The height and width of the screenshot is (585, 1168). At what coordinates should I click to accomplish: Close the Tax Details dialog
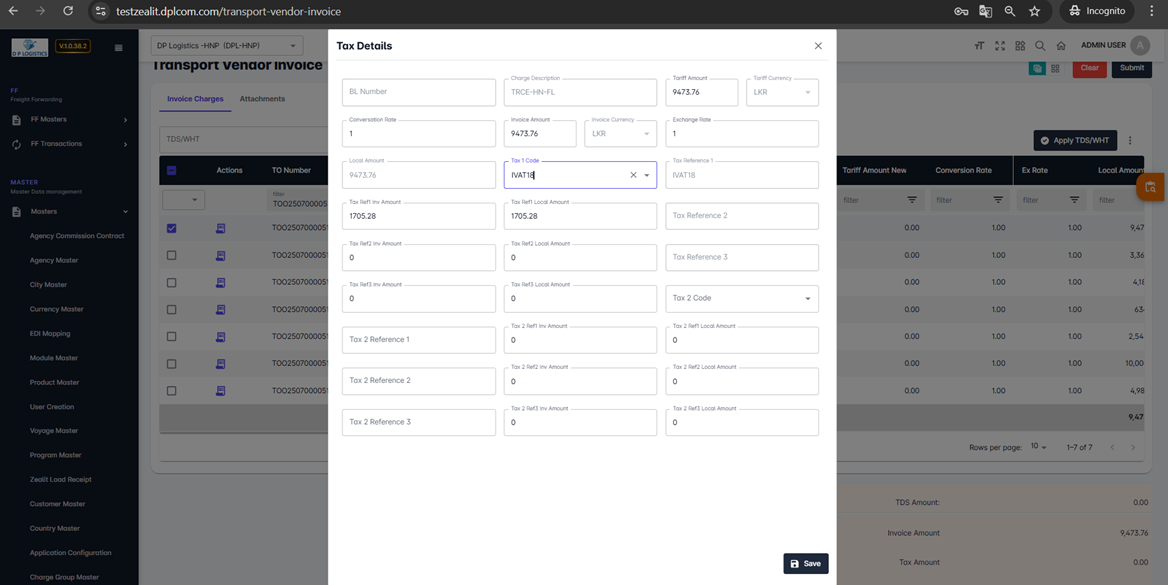[x=818, y=46]
